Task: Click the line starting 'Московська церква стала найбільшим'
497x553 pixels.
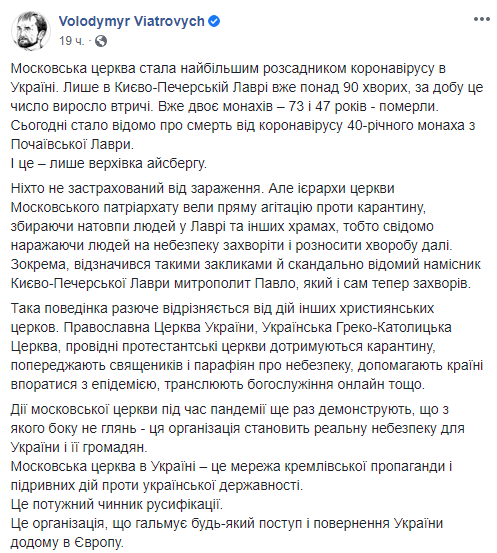Action: 228,68
